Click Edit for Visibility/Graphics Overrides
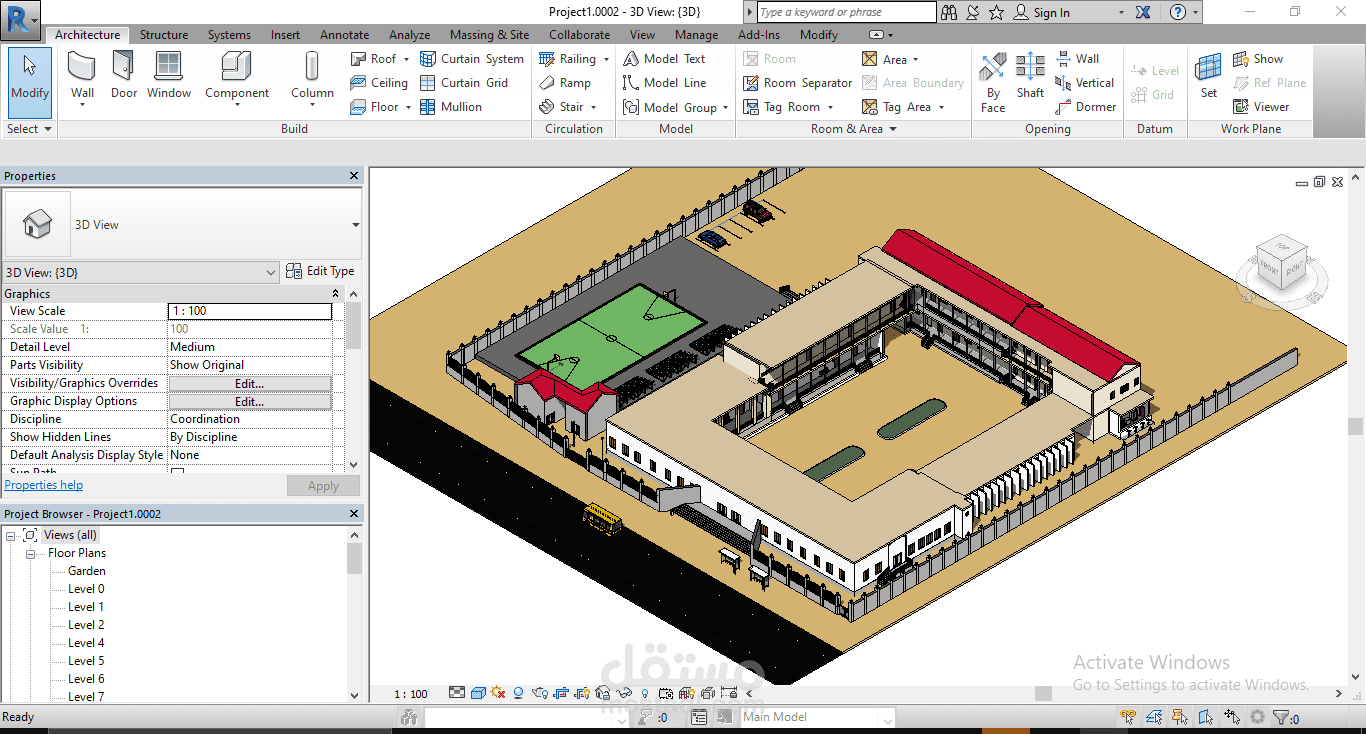The image size is (1366, 734). point(249,383)
